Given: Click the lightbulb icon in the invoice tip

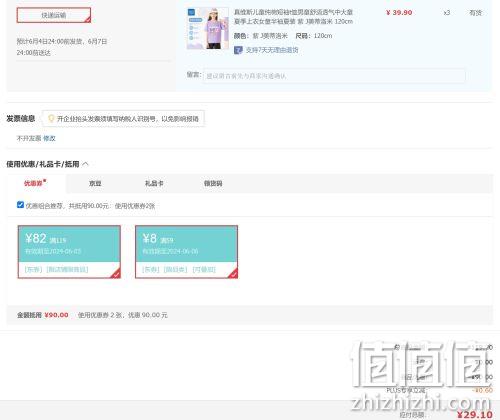Looking at the screenshot, I should pyautogui.click(x=51, y=119).
